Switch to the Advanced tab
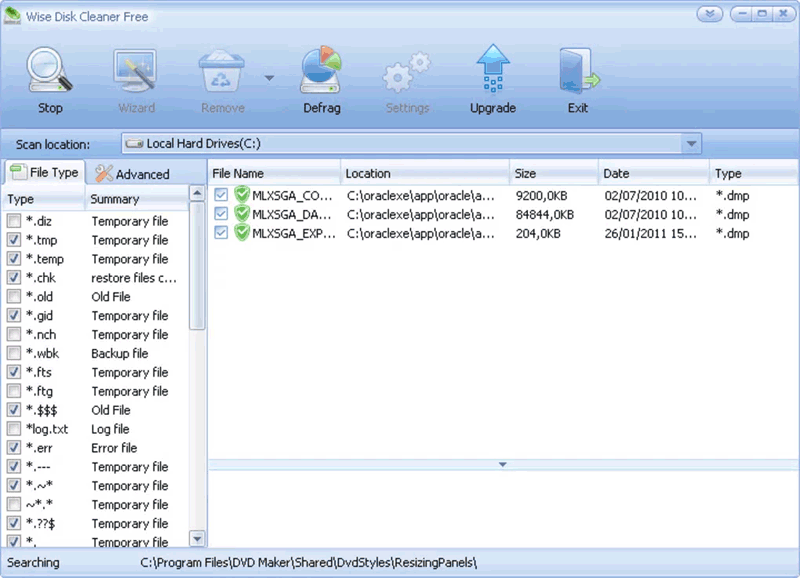 point(133,174)
